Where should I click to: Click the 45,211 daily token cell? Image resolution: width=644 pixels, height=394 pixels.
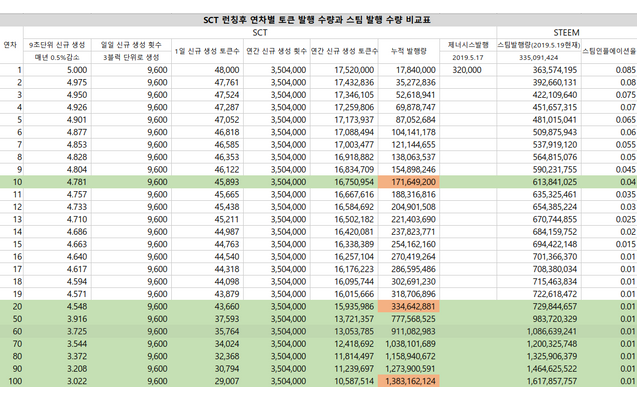click(226, 219)
